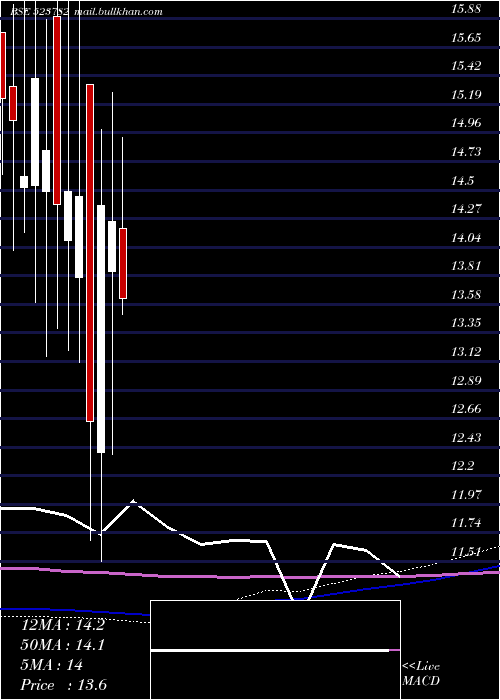Click the 12.66 price axis label
500x700 pixels.
(466, 408)
